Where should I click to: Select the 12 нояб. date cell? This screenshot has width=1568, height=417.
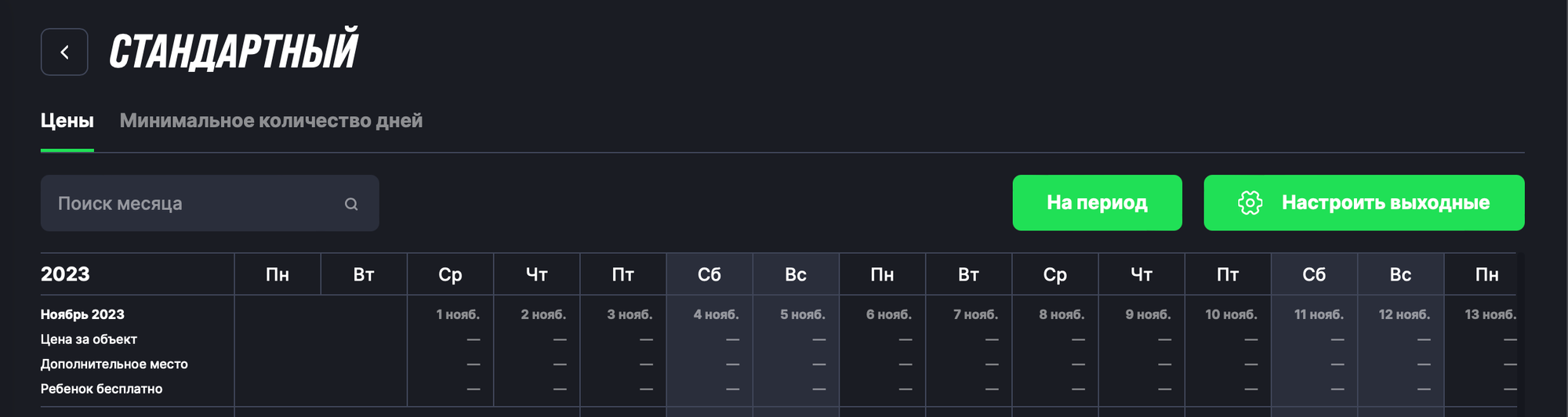point(1404,314)
